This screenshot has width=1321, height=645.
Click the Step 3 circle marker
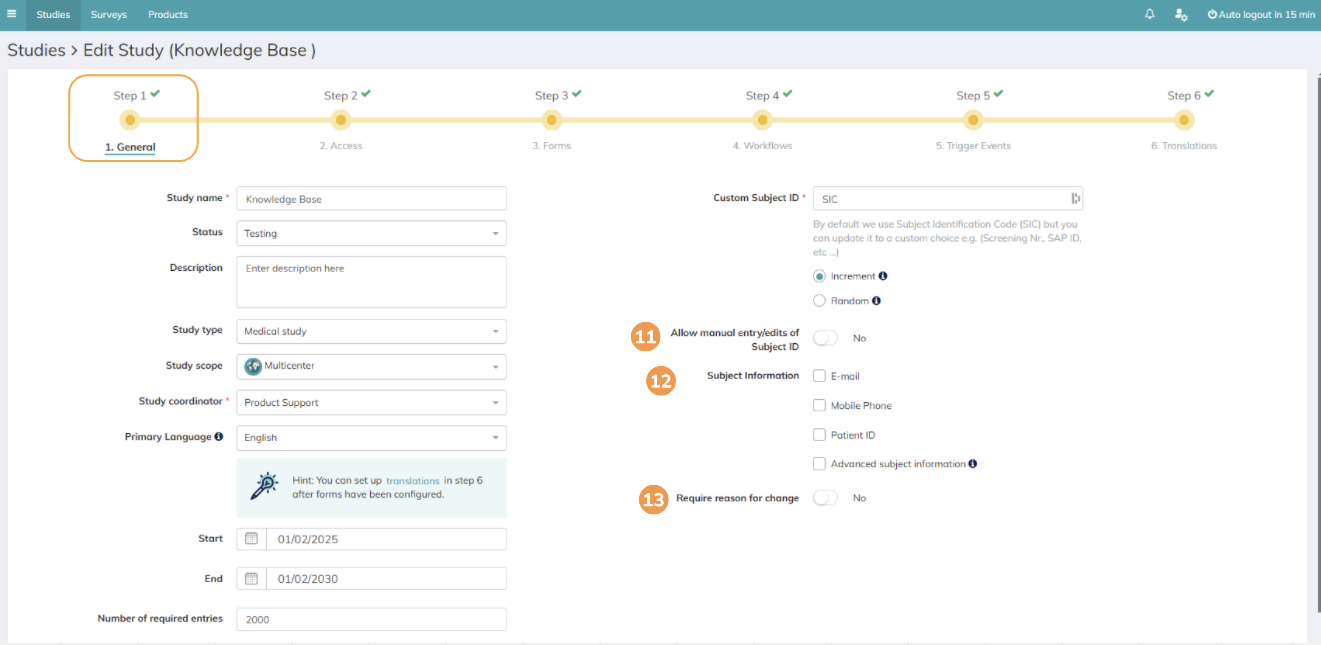pyautogui.click(x=552, y=120)
